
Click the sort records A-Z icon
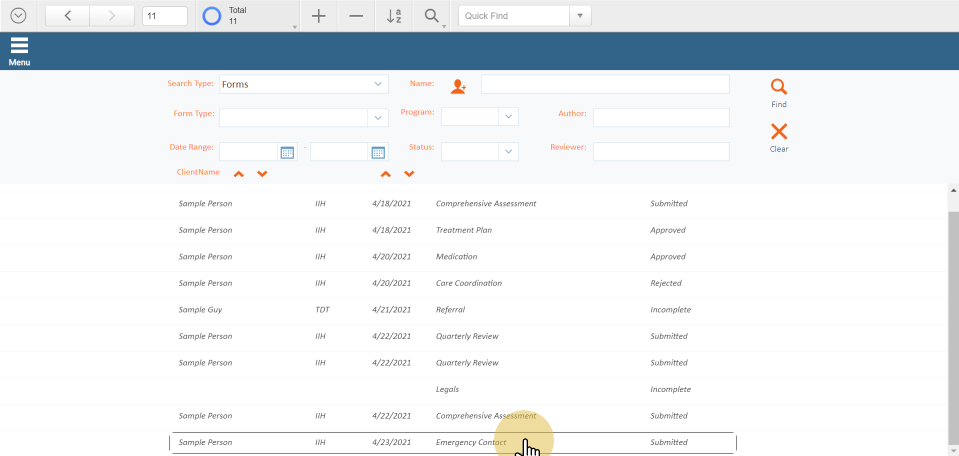(394, 16)
